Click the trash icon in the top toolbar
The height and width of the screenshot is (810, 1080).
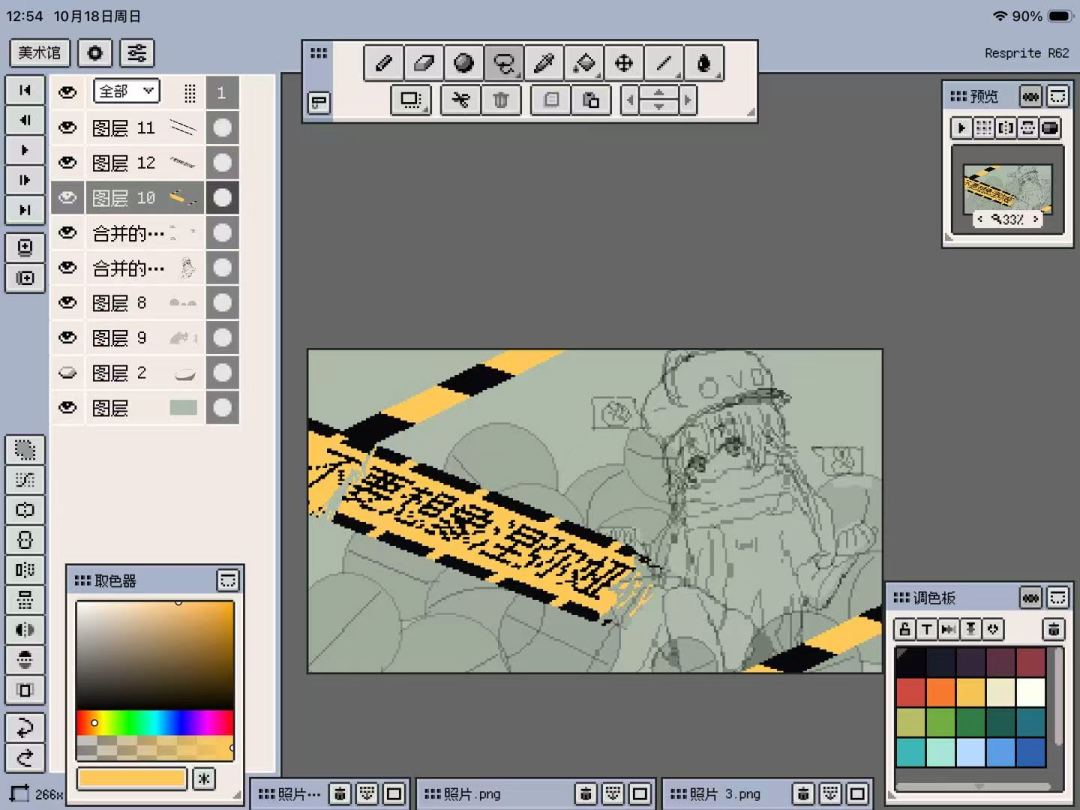click(501, 101)
